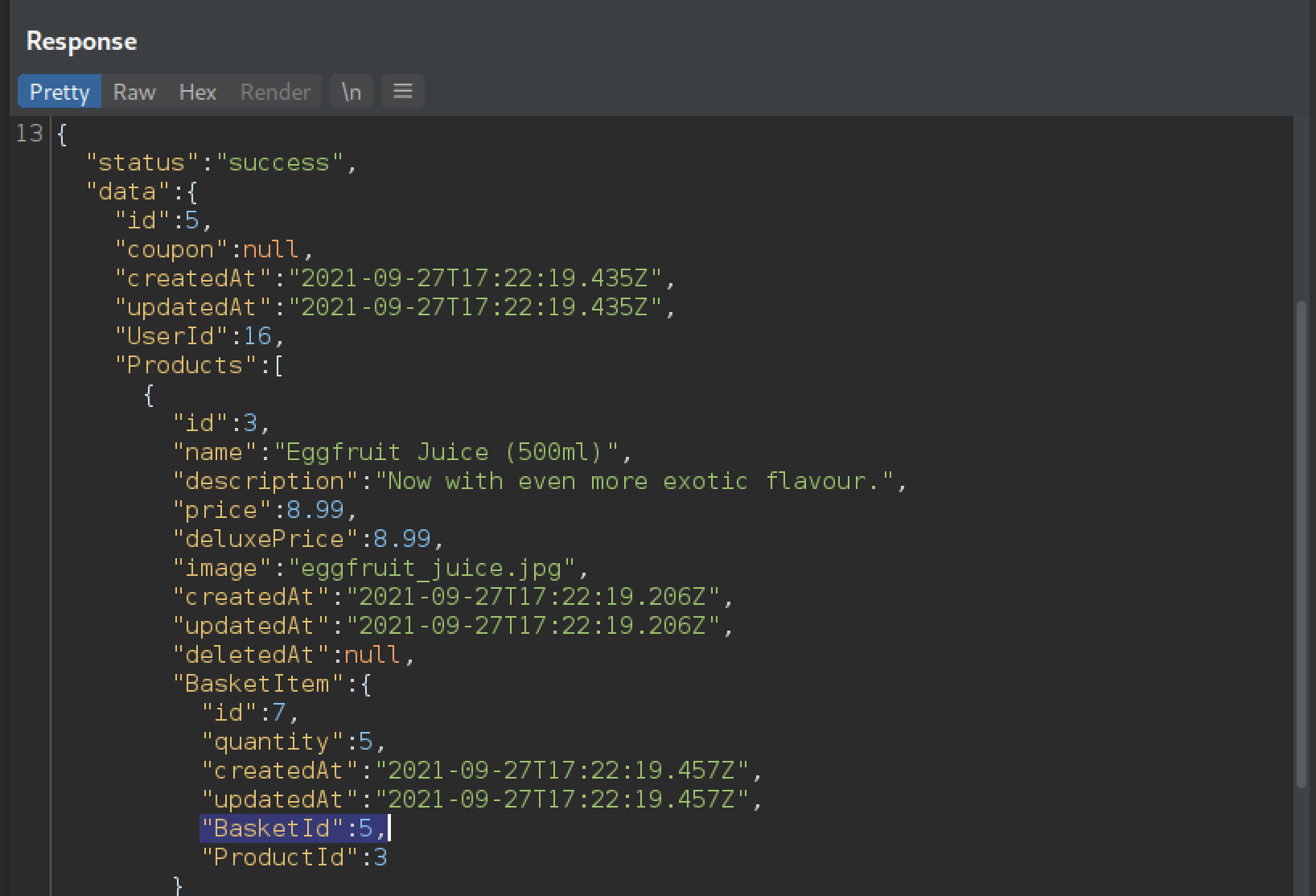Toggle the \n non-printable characters button
The height and width of the screenshot is (896, 1316).
coord(352,92)
